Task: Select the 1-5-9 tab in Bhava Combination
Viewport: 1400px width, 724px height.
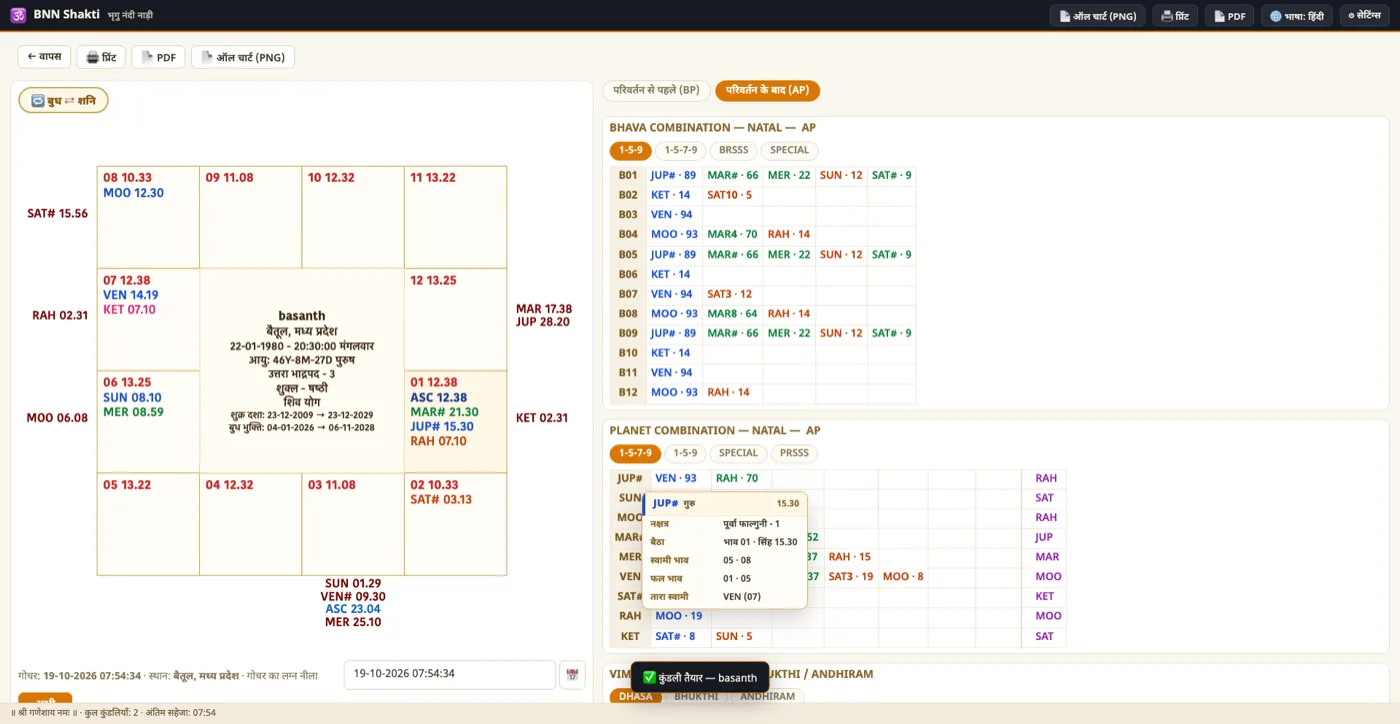Action: [630, 150]
